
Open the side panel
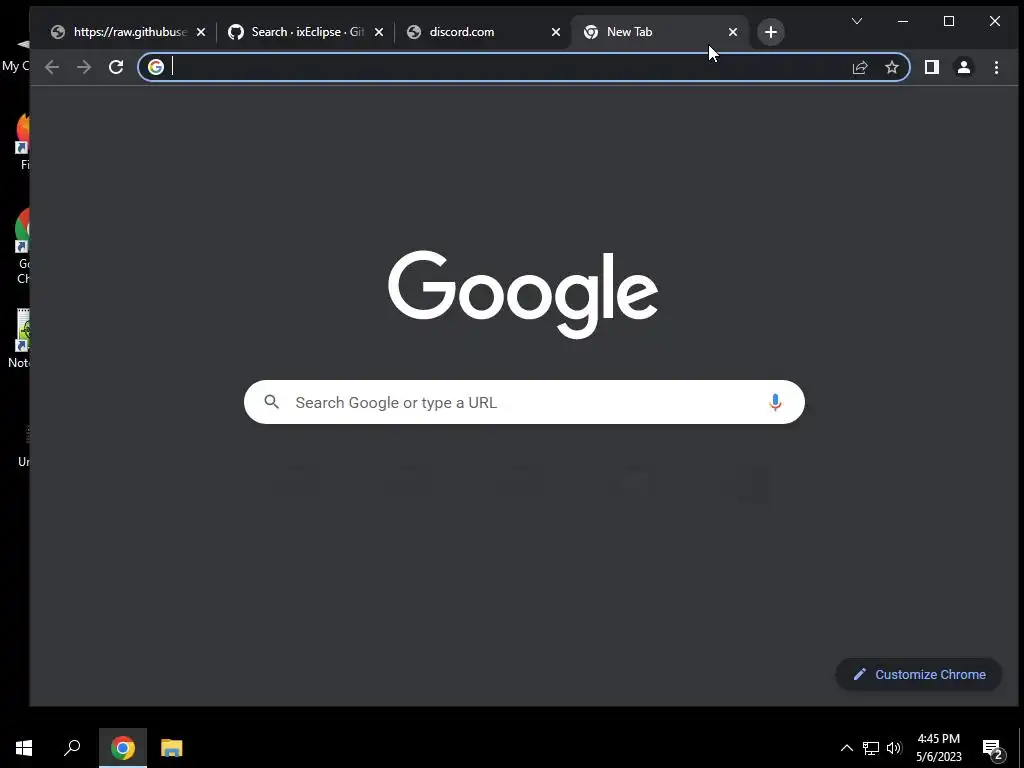(932, 67)
